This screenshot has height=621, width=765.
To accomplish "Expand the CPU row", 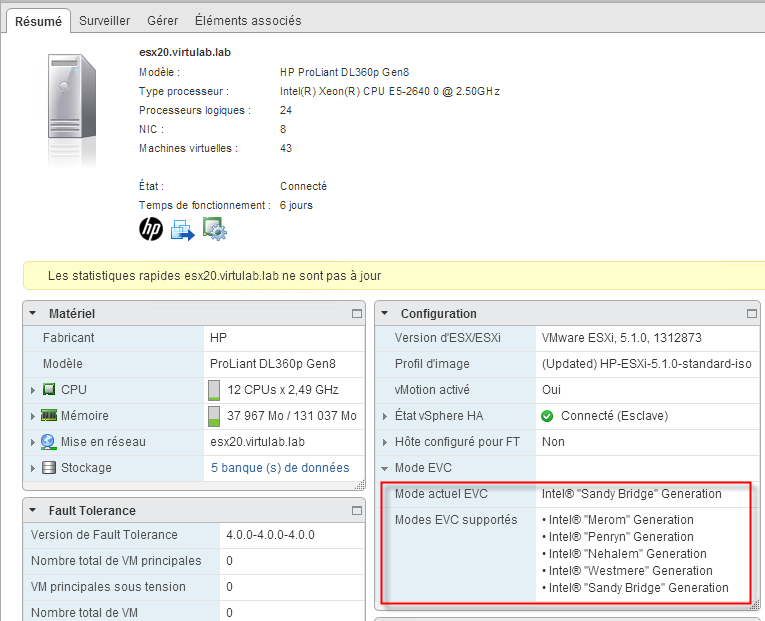I will 33,390.
